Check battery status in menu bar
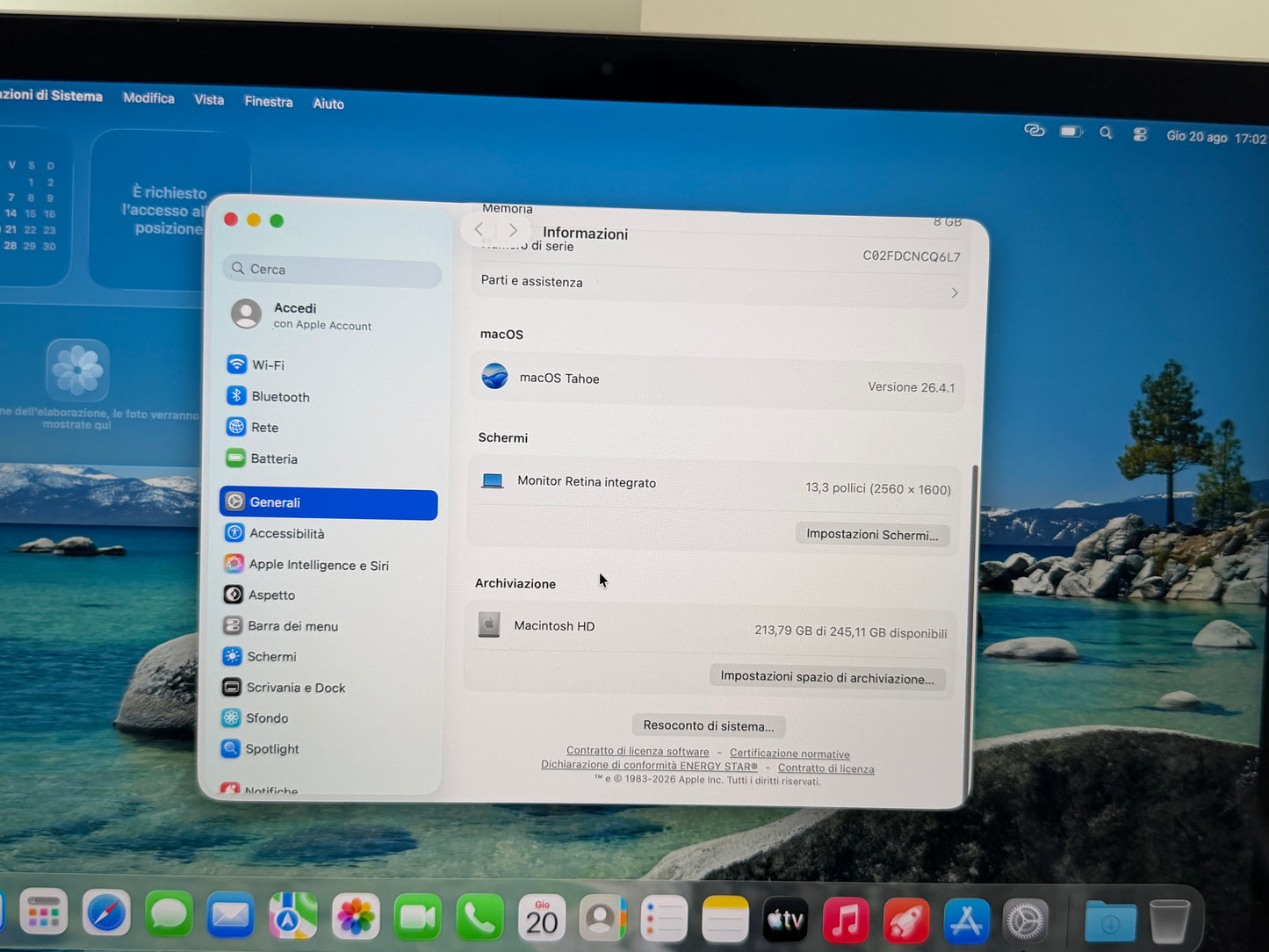1269x952 pixels. 1071,132
